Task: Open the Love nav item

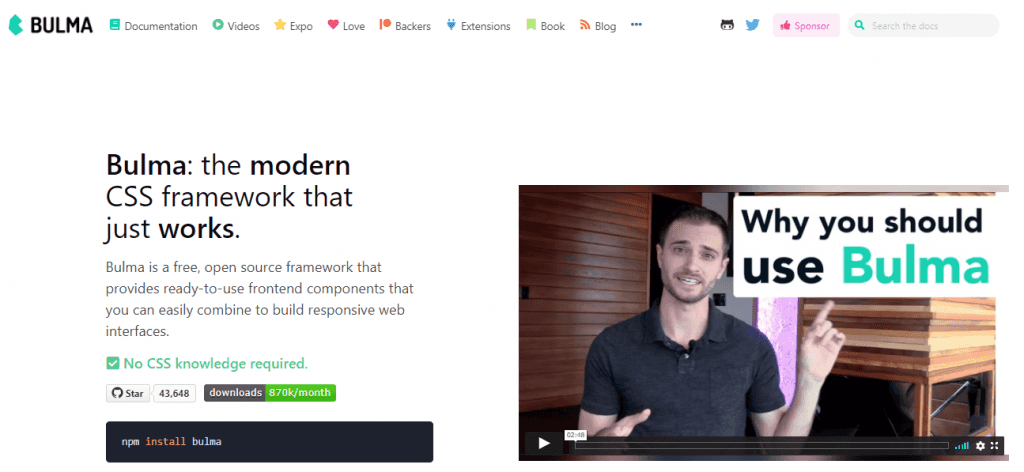Action: (x=346, y=25)
